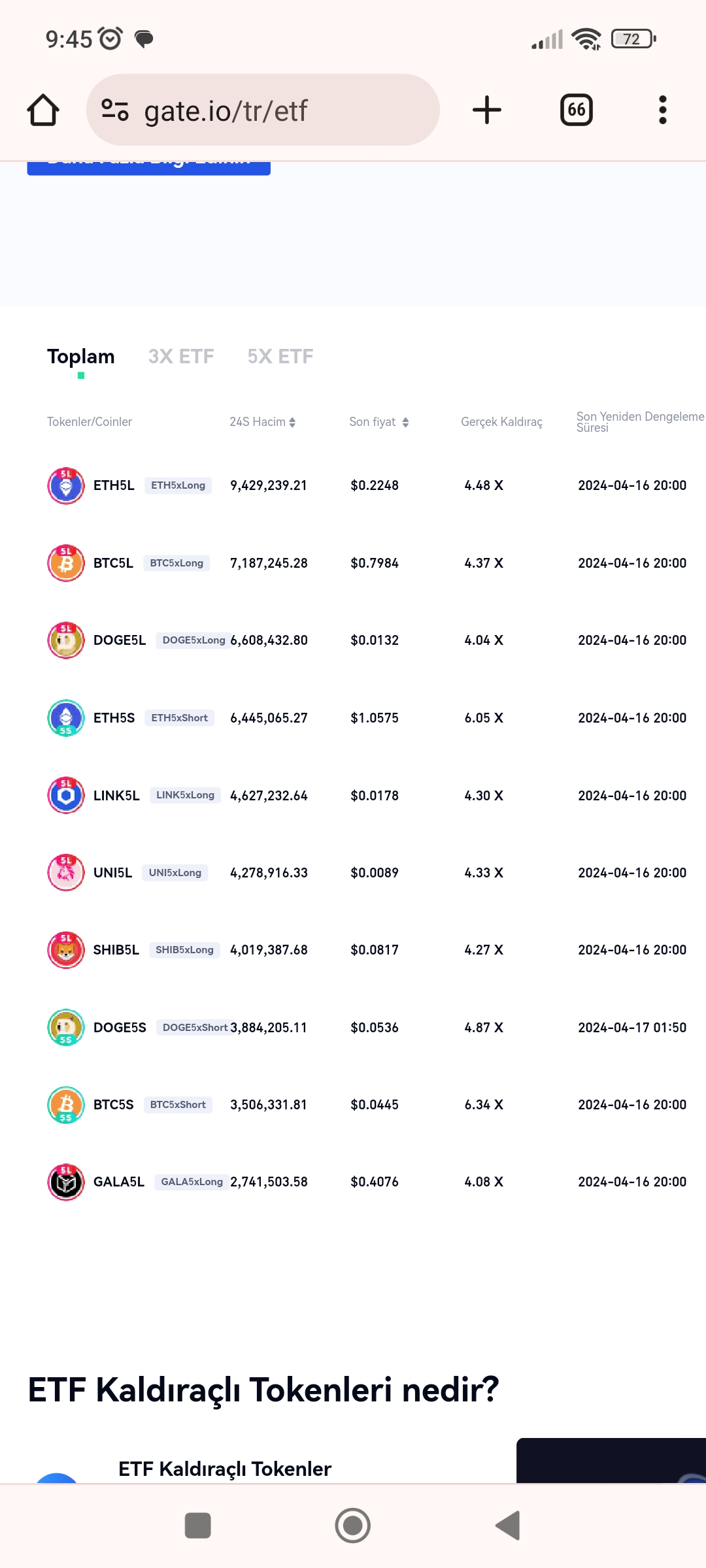
Task: Open the UNI5L token row
Action: point(367,873)
